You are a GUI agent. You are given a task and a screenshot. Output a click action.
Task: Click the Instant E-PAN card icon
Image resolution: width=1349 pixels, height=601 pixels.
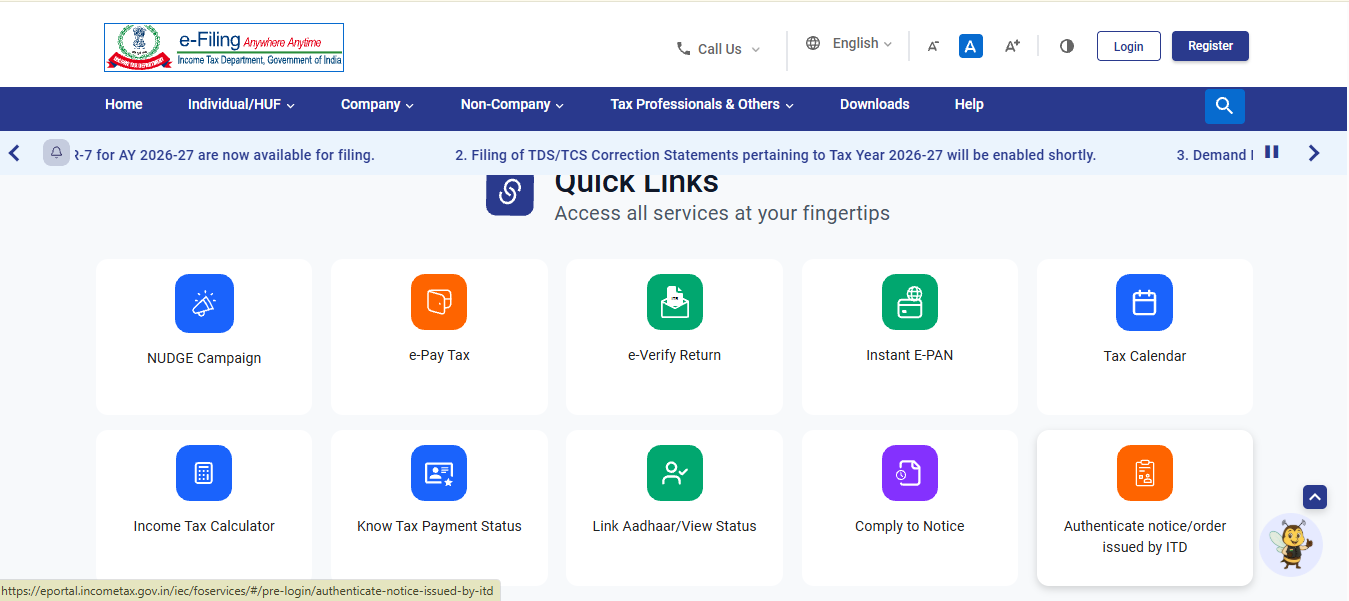(910, 302)
